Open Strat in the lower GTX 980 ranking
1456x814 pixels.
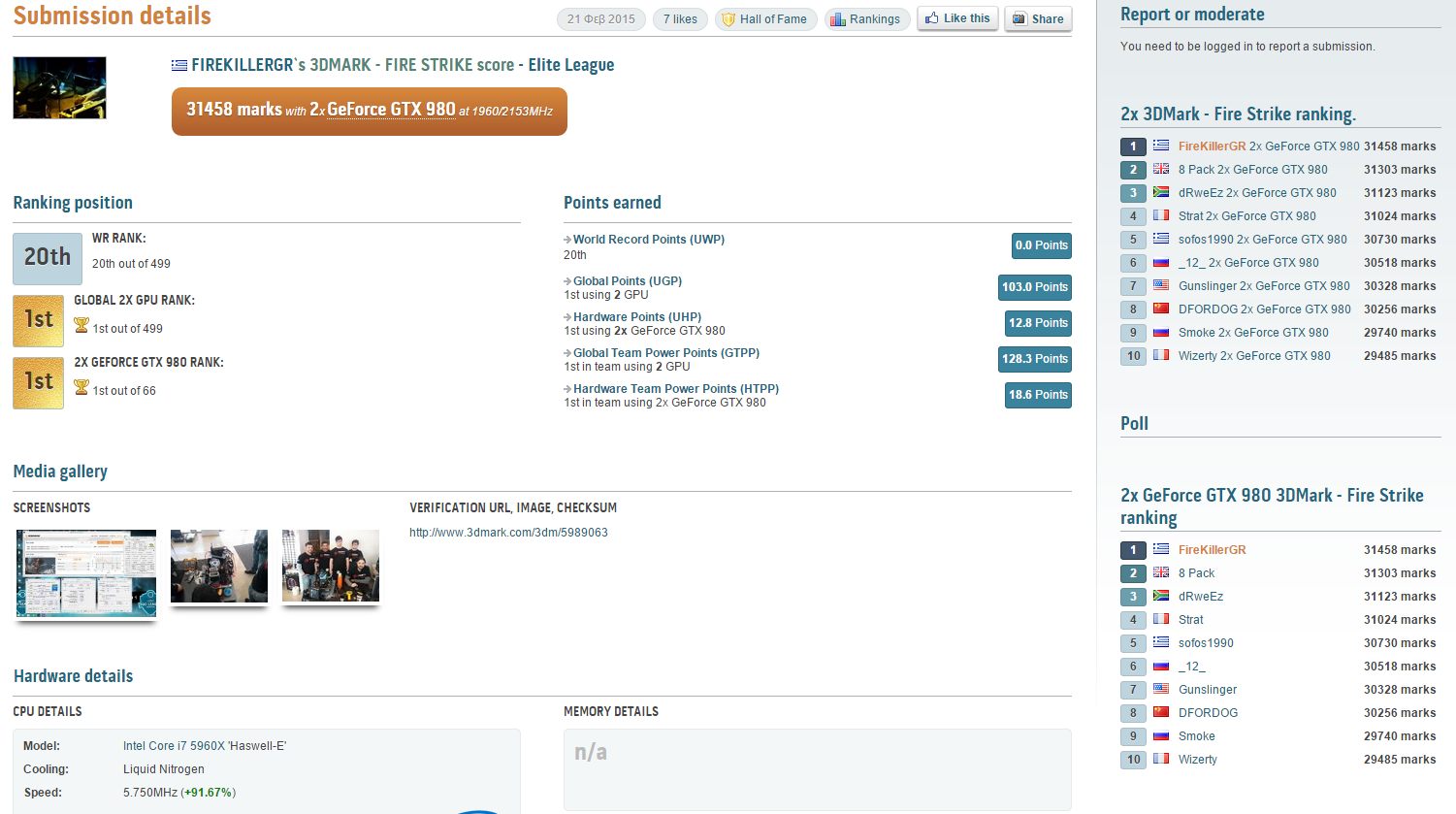coord(1190,620)
